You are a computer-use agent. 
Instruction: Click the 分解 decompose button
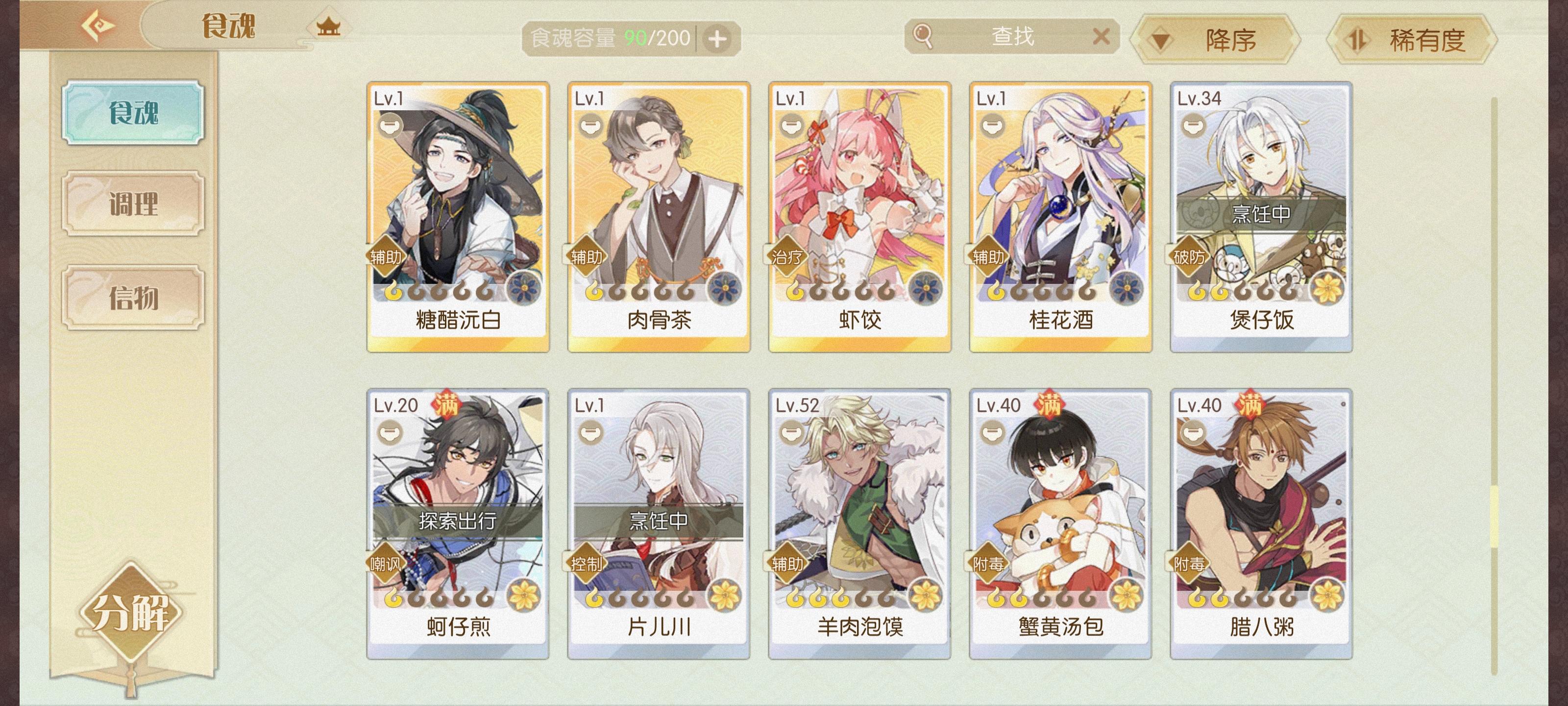(131, 611)
